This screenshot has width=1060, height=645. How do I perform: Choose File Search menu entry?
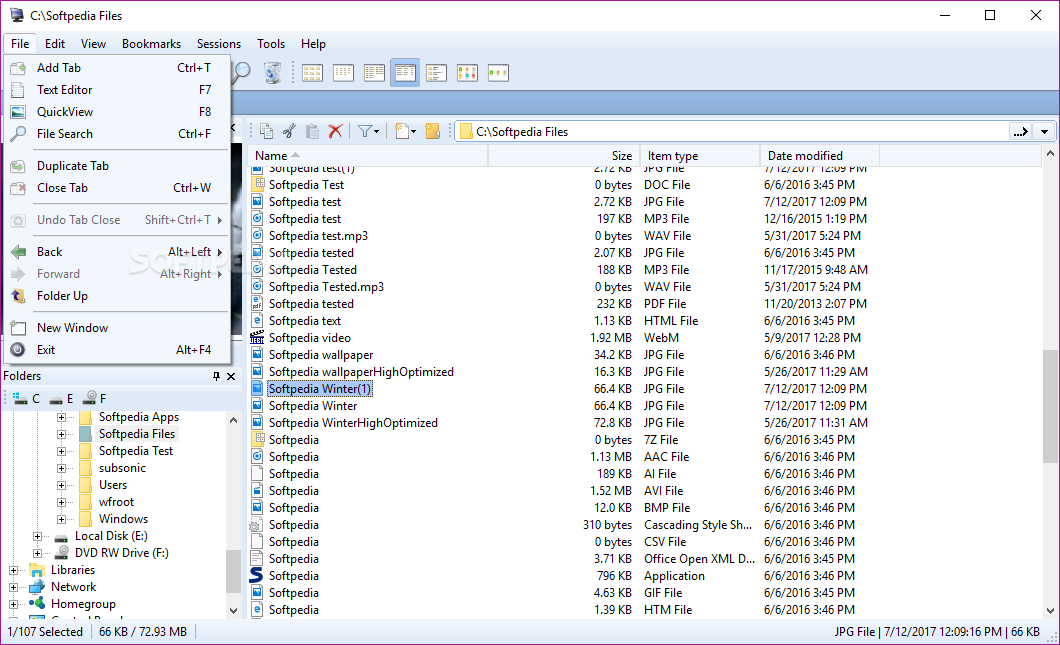(117, 134)
